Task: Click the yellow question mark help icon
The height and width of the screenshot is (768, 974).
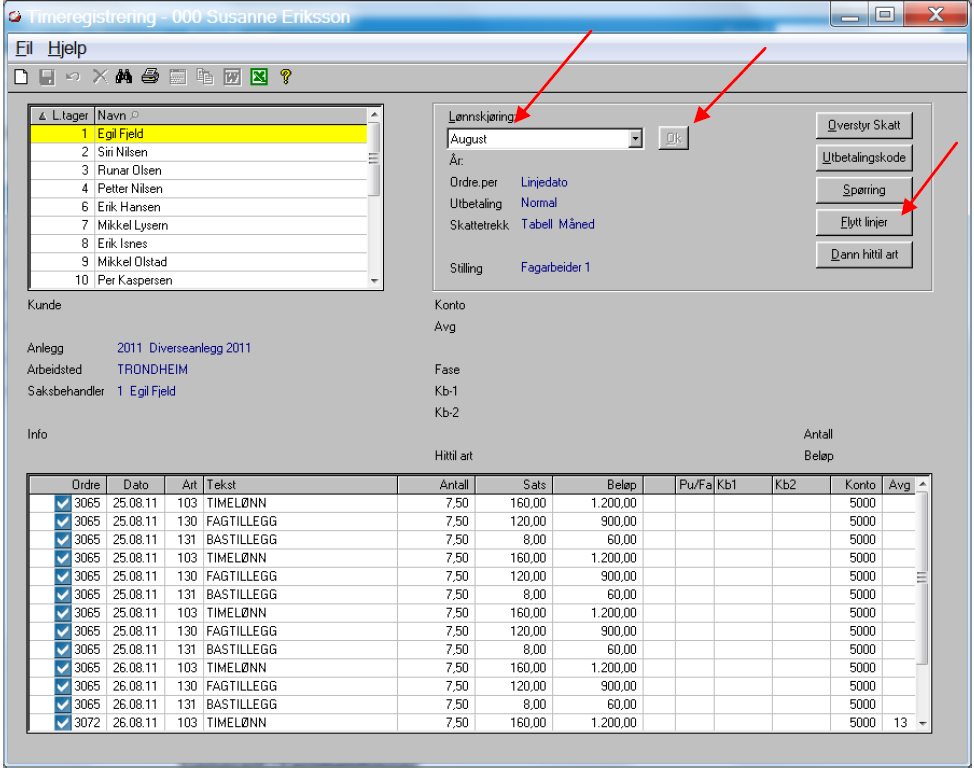Action: [x=285, y=76]
